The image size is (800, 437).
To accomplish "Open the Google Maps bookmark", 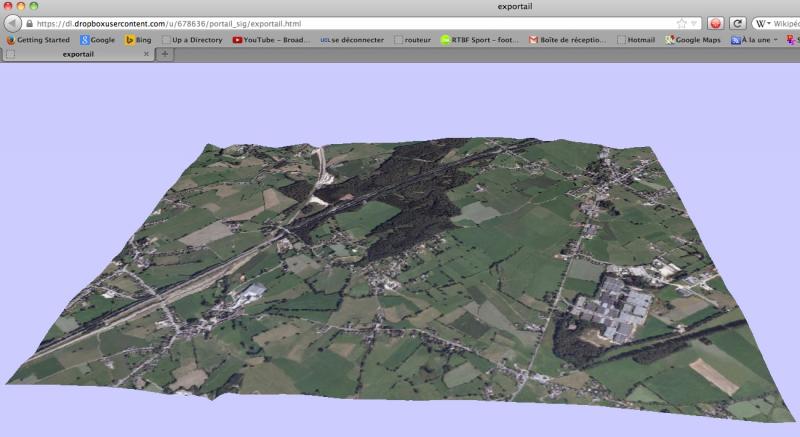I will pyautogui.click(x=693, y=40).
